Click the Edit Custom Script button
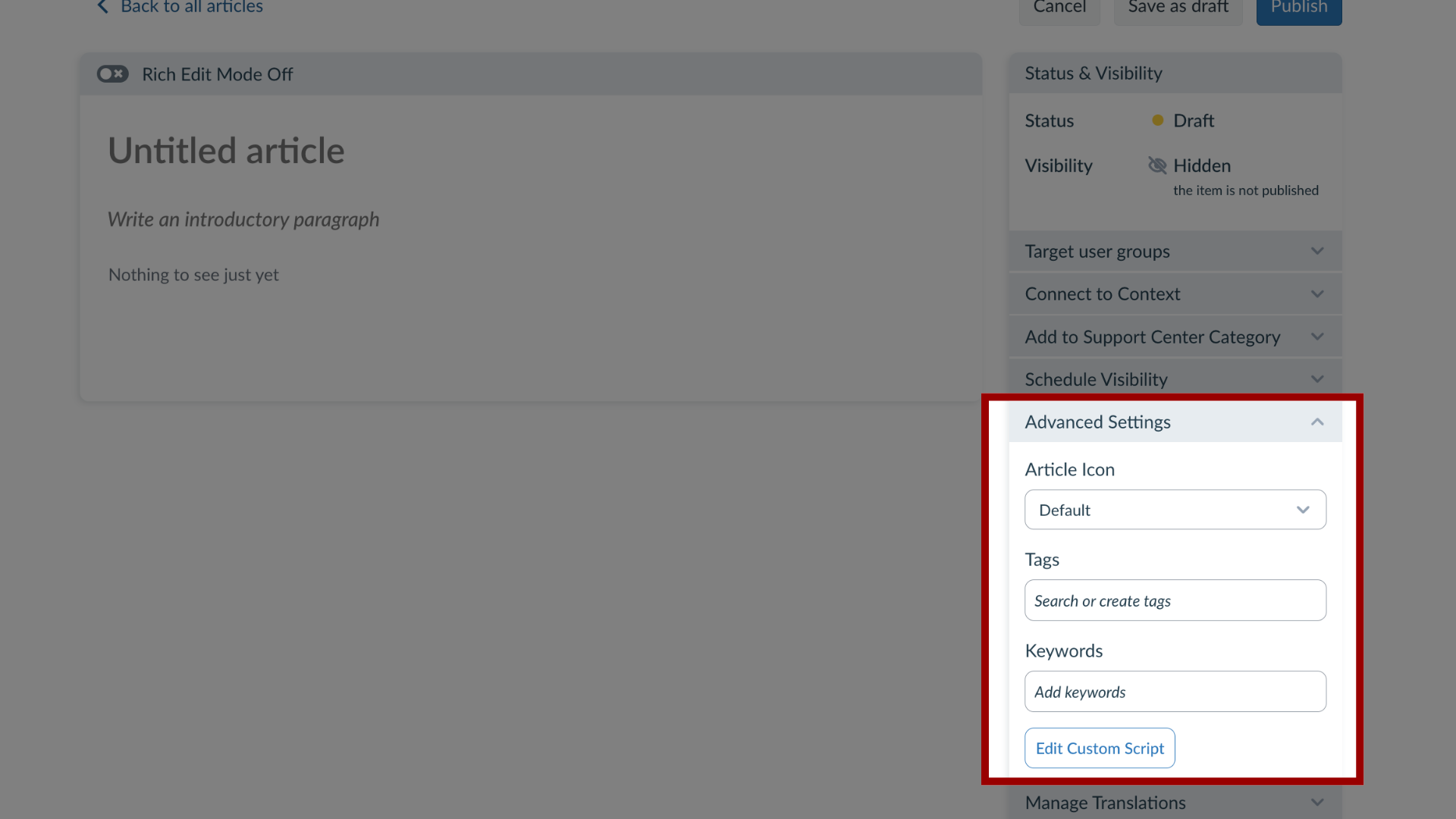The image size is (1456, 819). tap(1099, 747)
